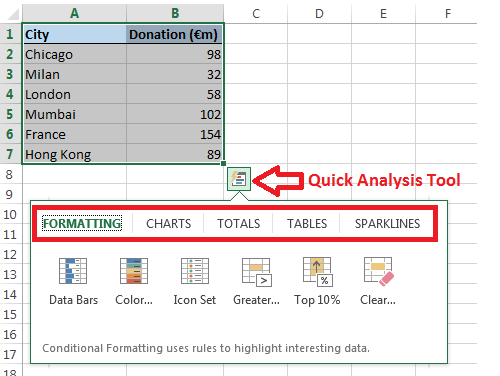Screen dimensions: 500x376
Task: Select the Chicago cell
Action: click(x=75, y=54)
